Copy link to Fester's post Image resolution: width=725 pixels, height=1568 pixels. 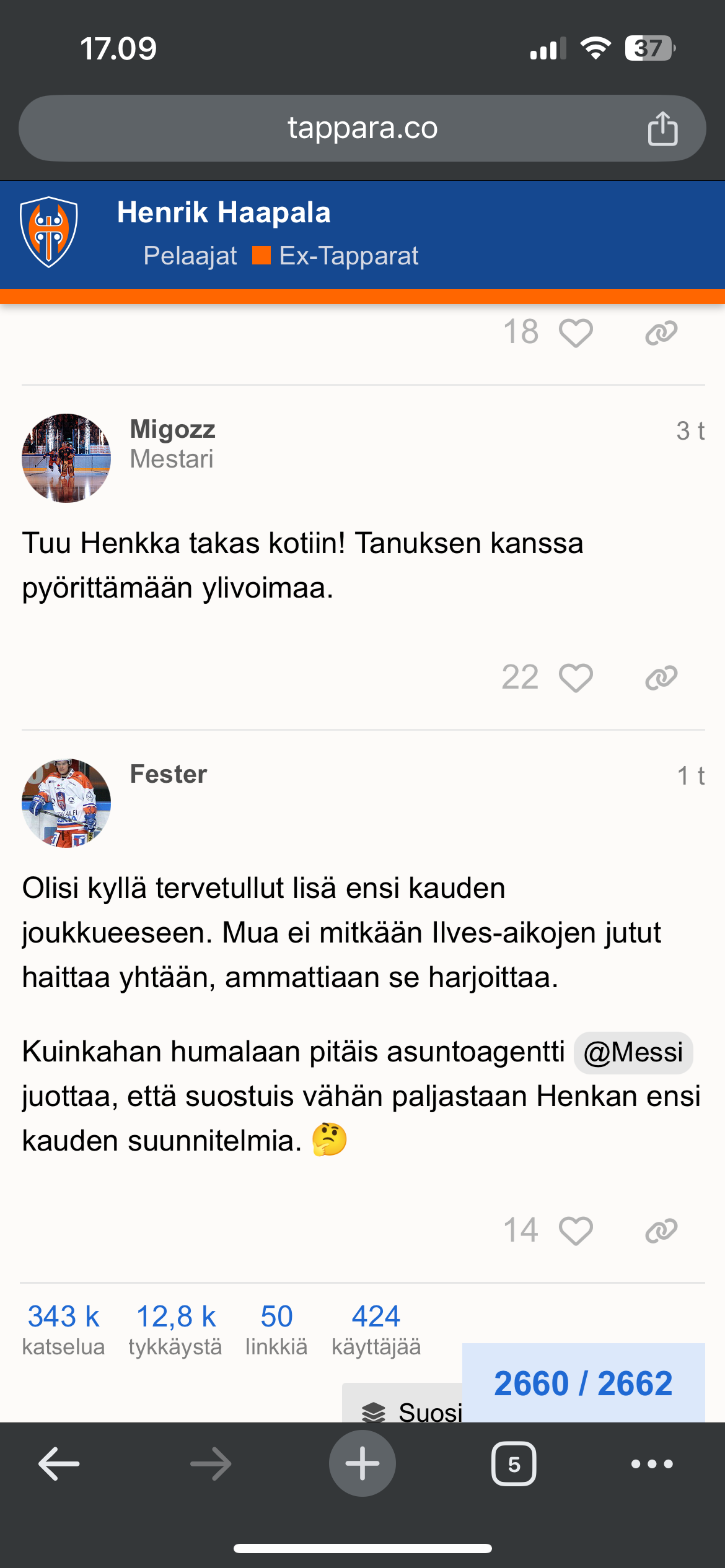(x=661, y=1230)
